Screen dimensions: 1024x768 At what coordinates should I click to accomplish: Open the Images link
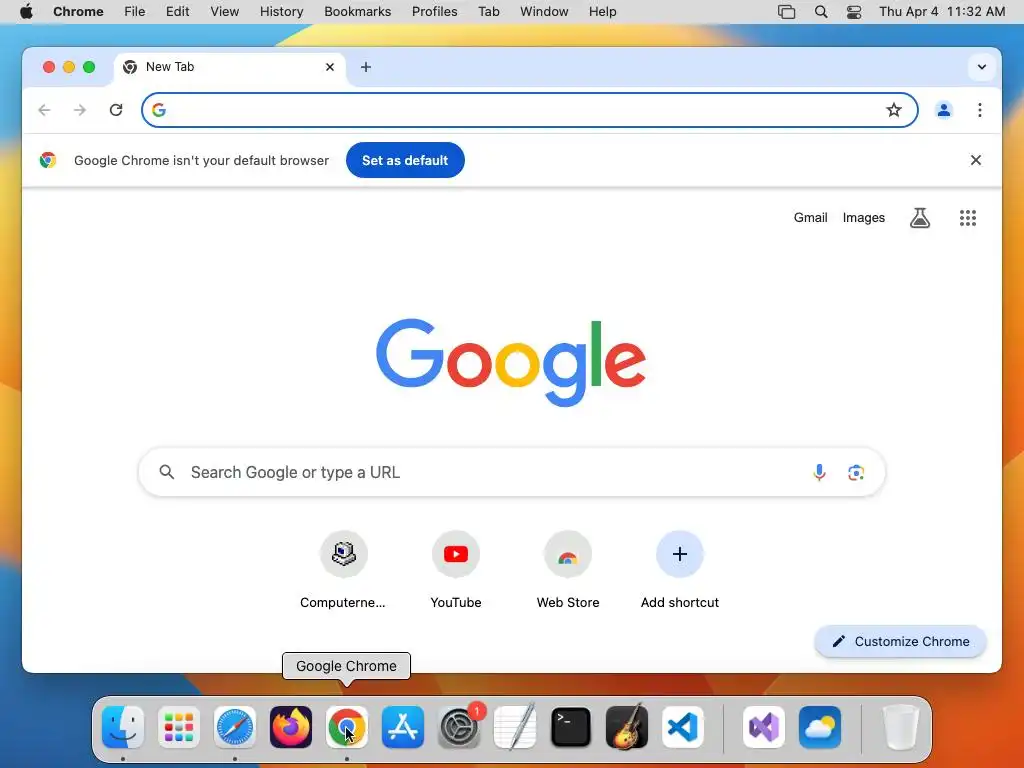(863, 217)
